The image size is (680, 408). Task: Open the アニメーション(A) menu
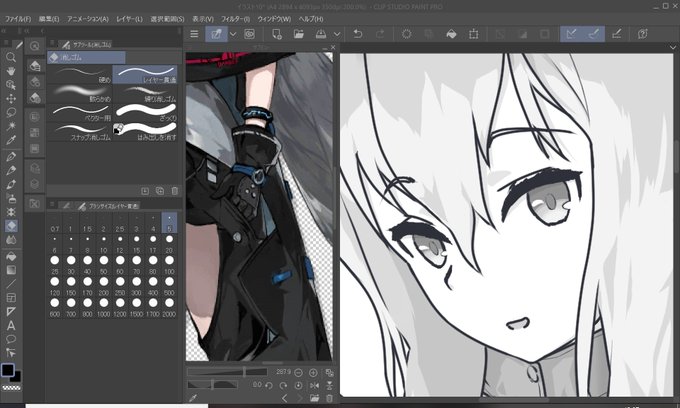[88, 19]
